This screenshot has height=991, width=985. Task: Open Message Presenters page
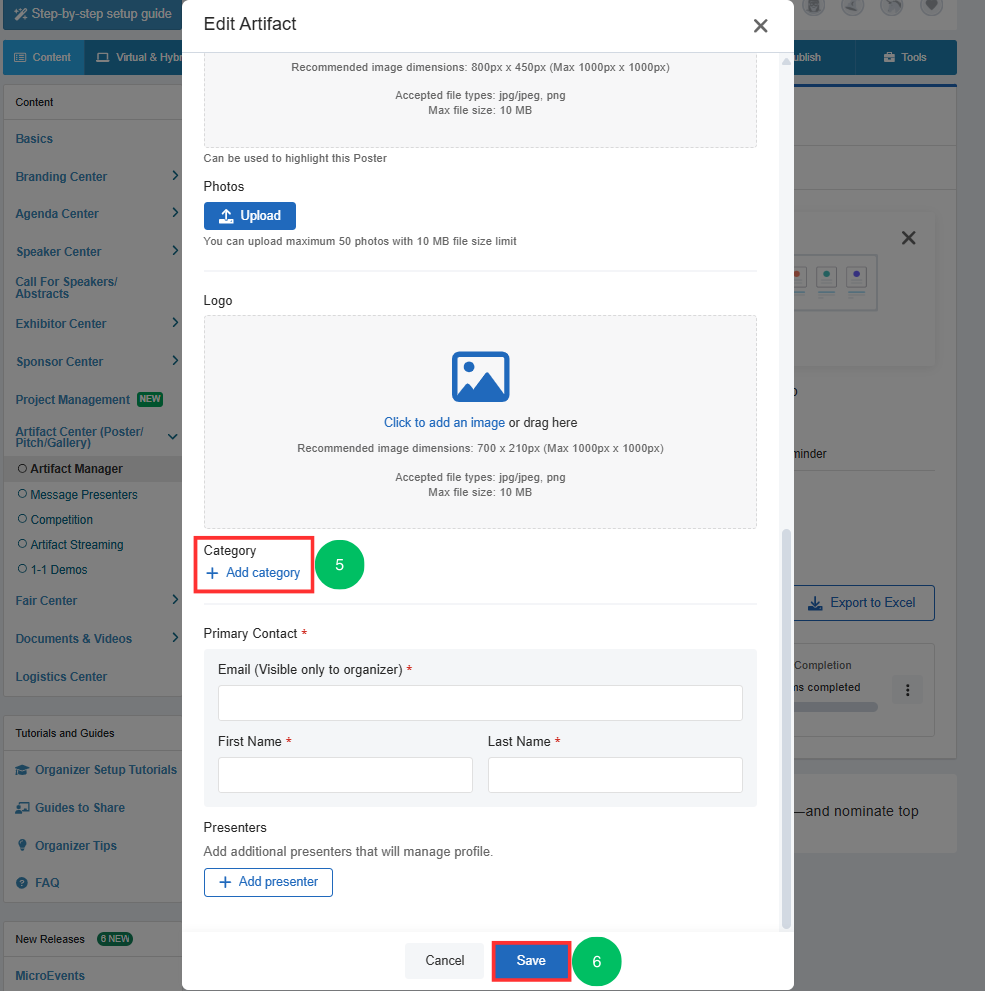pos(84,495)
